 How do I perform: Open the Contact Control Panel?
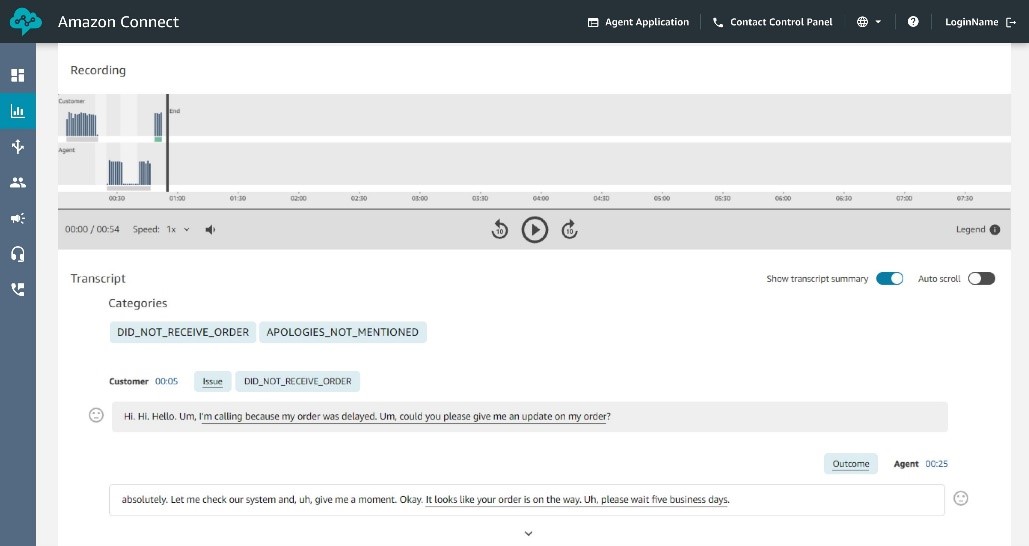click(772, 22)
